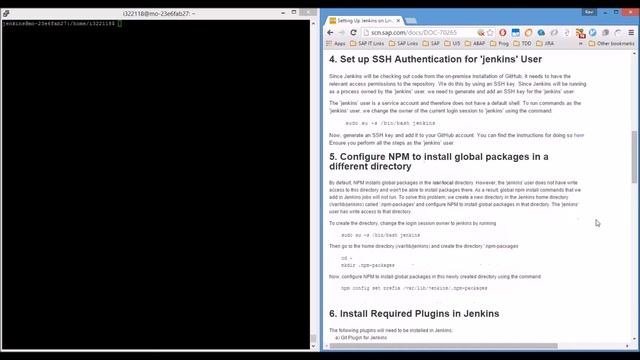640x360 pixels.
Task: Click the 'mkdir .npm-packages' code line
Action: (368, 265)
